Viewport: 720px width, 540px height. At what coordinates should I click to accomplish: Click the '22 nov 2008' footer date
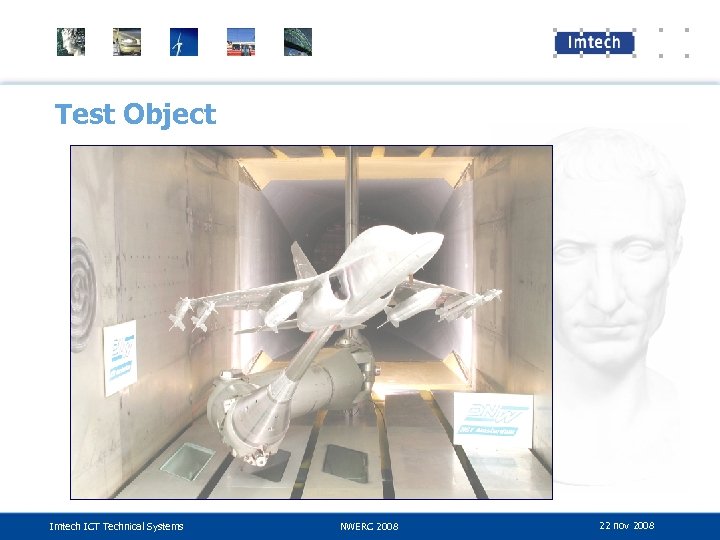point(627,525)
